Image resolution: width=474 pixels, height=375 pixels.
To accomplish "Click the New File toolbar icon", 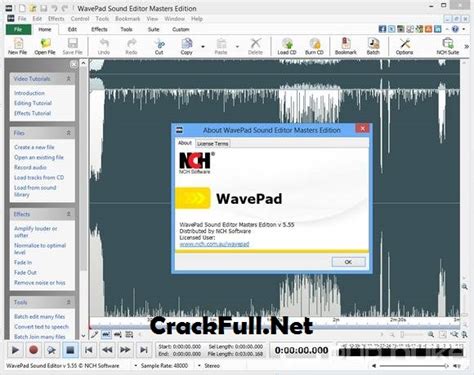I will pyautogui.click(x=18, y=46).
